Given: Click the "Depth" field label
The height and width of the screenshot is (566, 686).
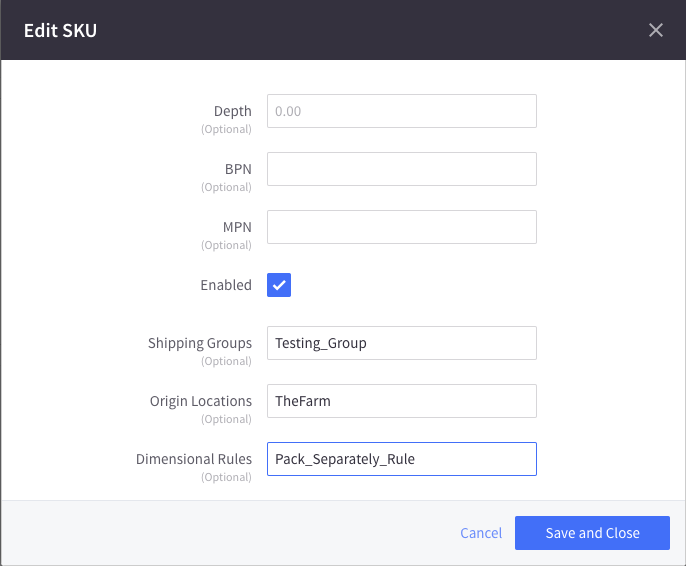Looking at the screenshot, I should [233, 111].
